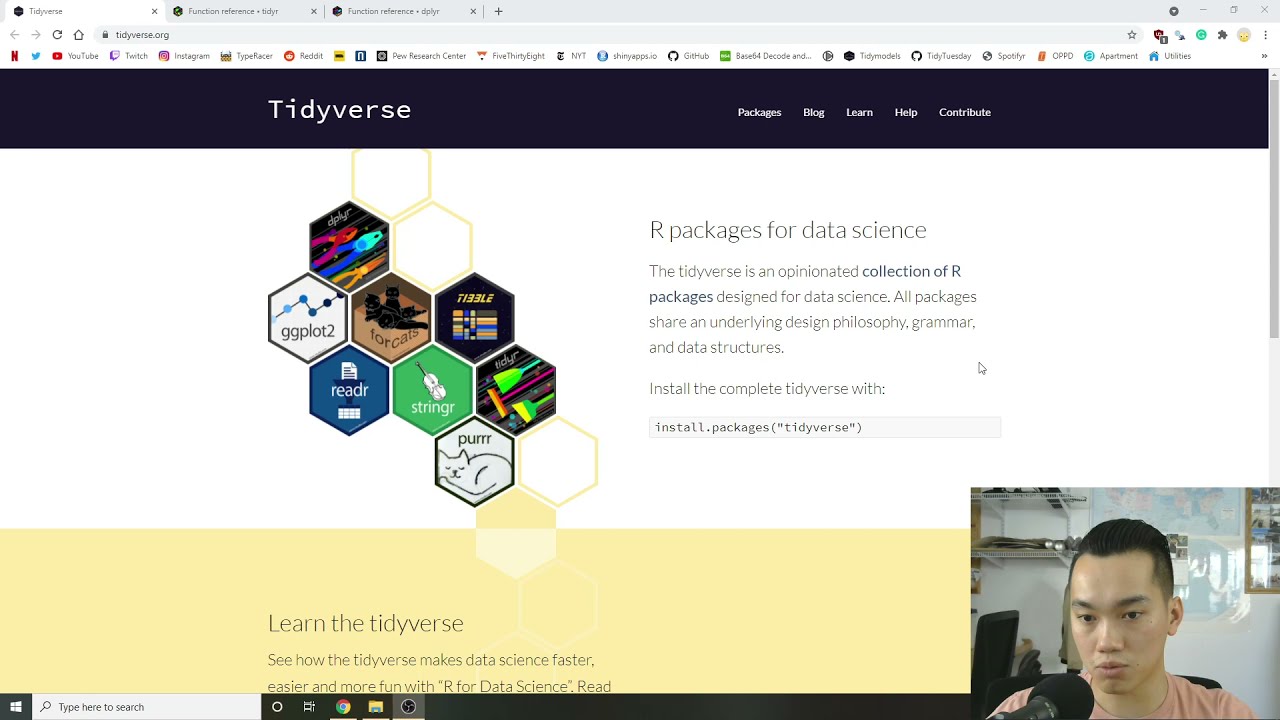Open the Reddit bookmark
1280x720 pixels.
(303, 56)
